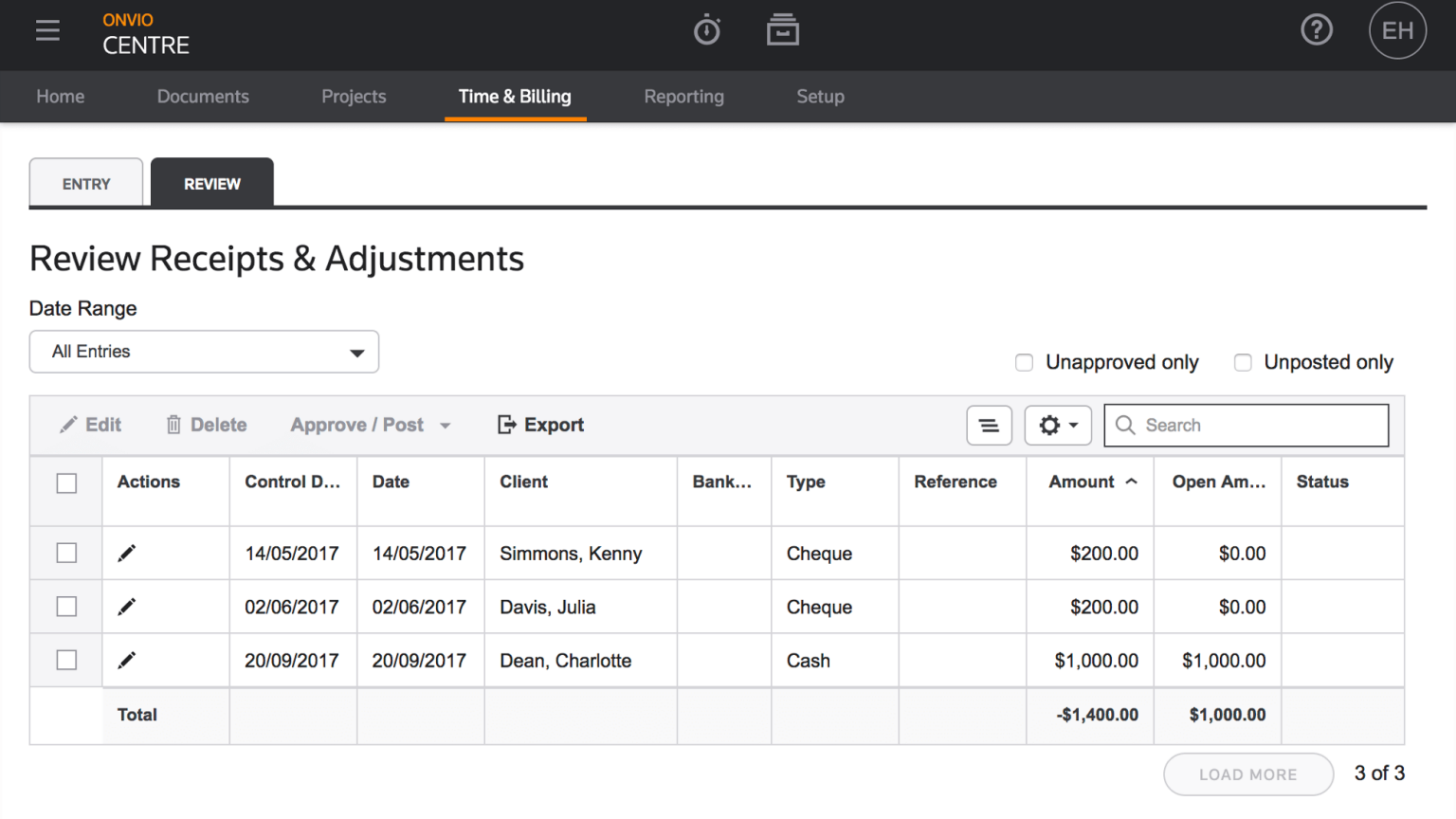Open the gear settings dropdown above the table
This screenshot has width=1456, height=819.
tap(1058, 425)
